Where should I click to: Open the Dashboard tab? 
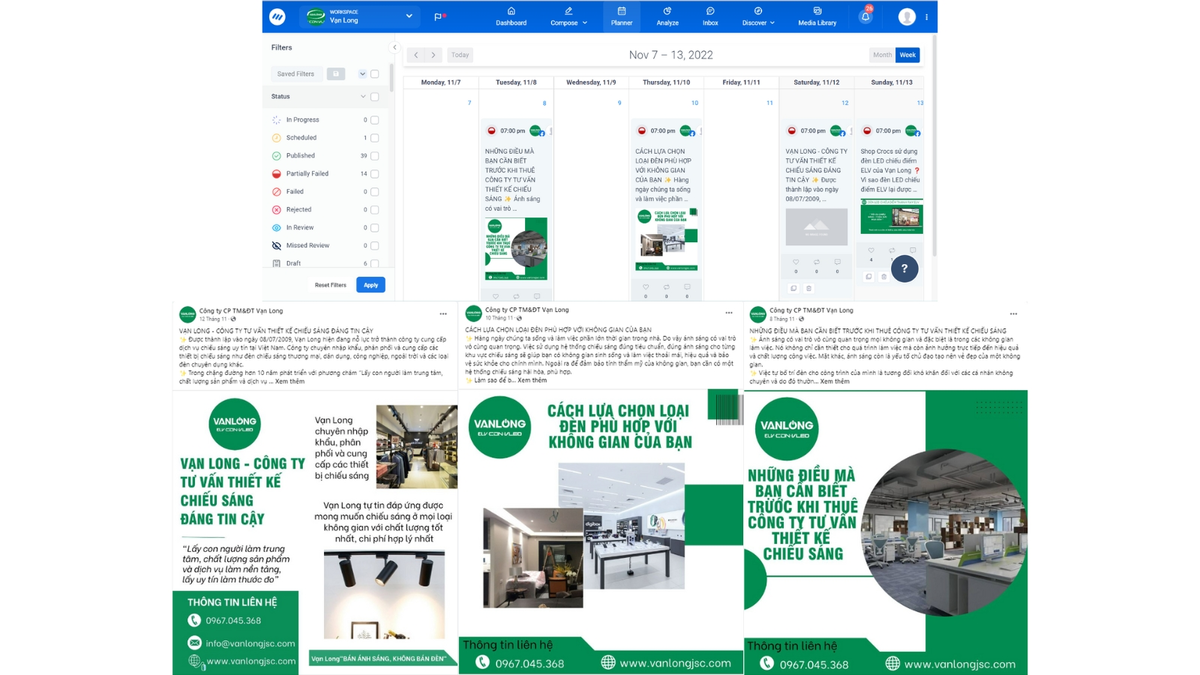click(x=511, y=17)
